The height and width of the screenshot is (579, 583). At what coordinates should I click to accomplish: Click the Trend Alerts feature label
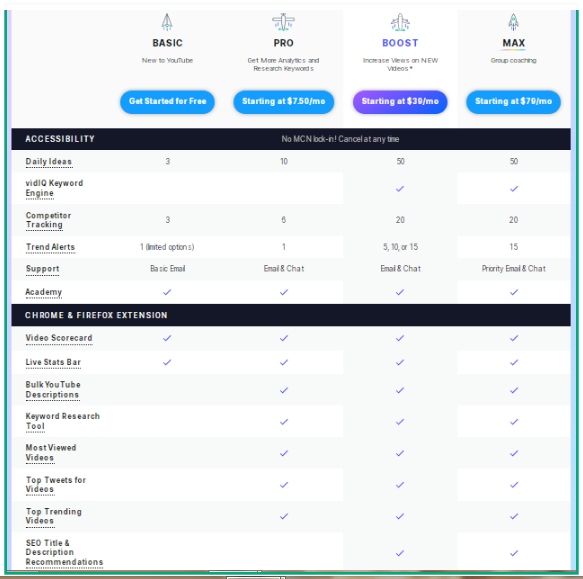(x=50, y=247)
